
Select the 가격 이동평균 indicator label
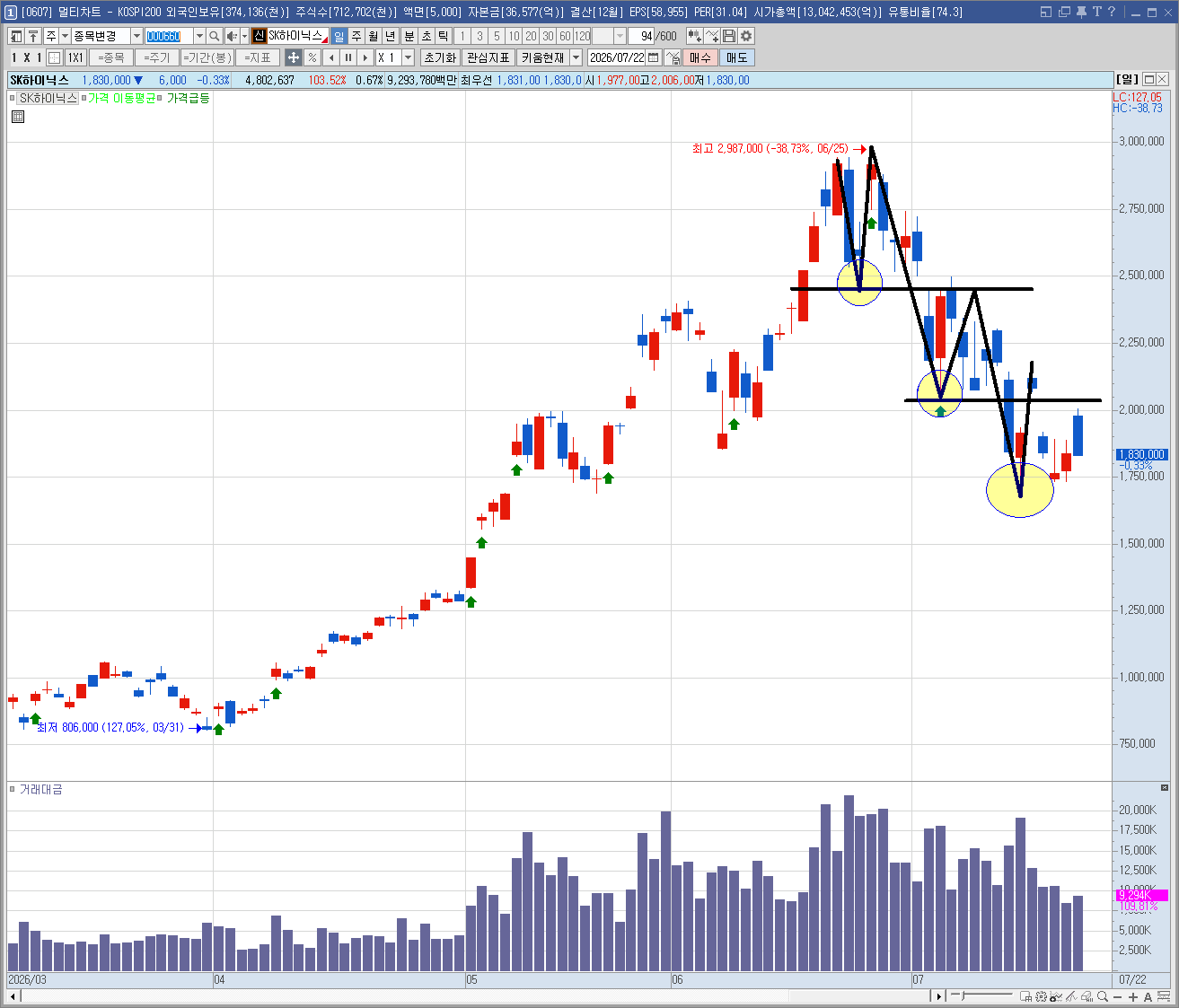pyautogui.click(x=121, y=98)
